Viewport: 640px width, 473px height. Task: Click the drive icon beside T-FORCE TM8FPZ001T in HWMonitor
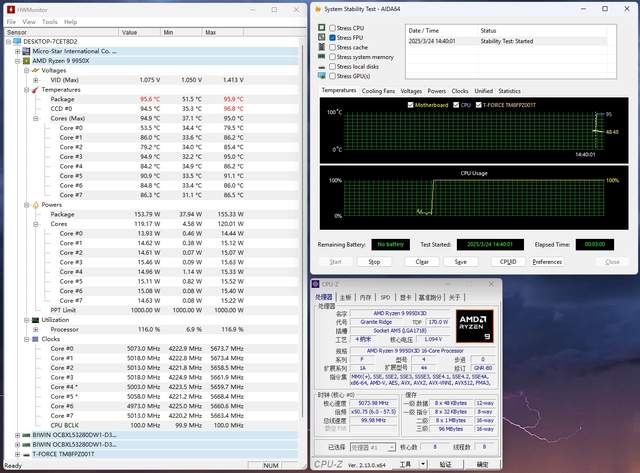pyautogui.click(x=26, y=454)
